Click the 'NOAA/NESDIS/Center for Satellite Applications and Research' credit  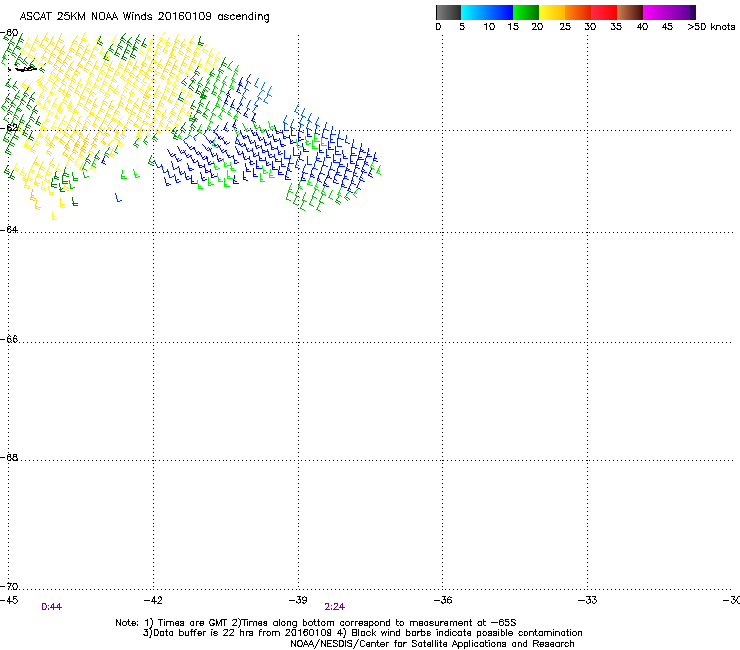click(432, 644)
